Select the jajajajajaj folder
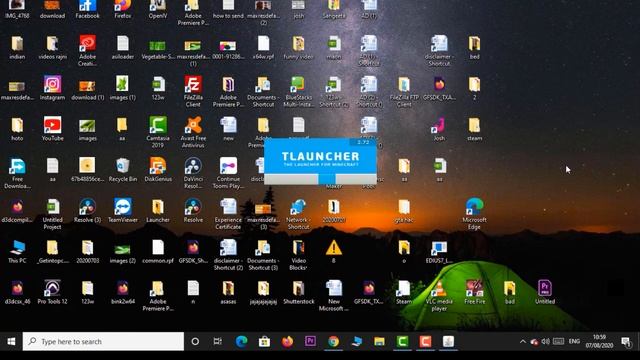Viewport: 640px width, 360px height. (x=263, y=292)
